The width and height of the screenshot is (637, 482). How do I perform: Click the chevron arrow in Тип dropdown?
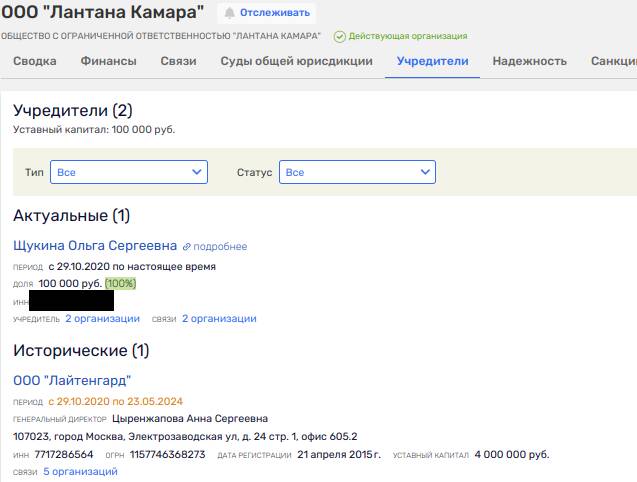pyautogui.click(x=197, y=172)
